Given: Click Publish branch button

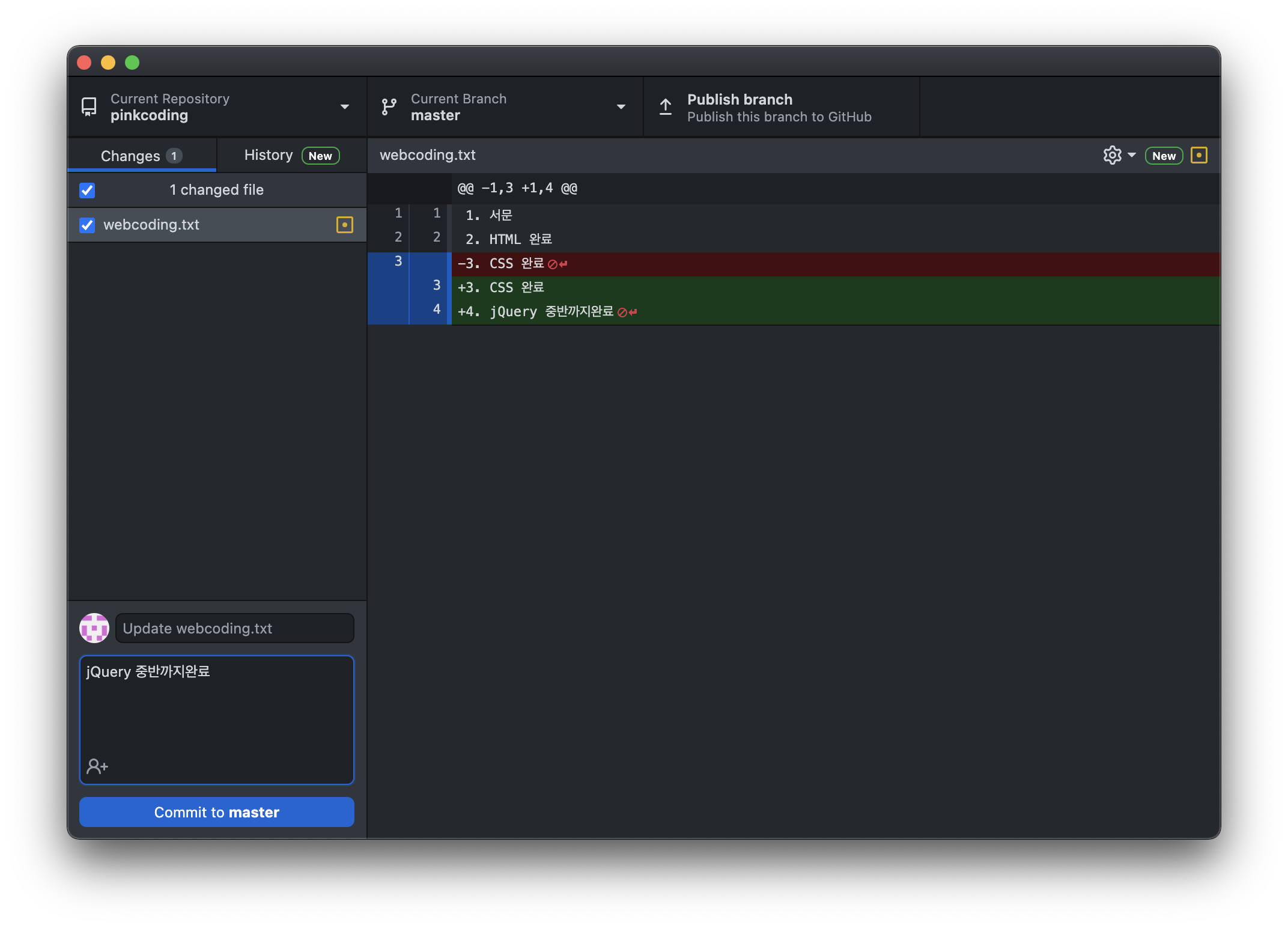Looking at the screenshot, I should pyautogui.click(x=781, y=107).
